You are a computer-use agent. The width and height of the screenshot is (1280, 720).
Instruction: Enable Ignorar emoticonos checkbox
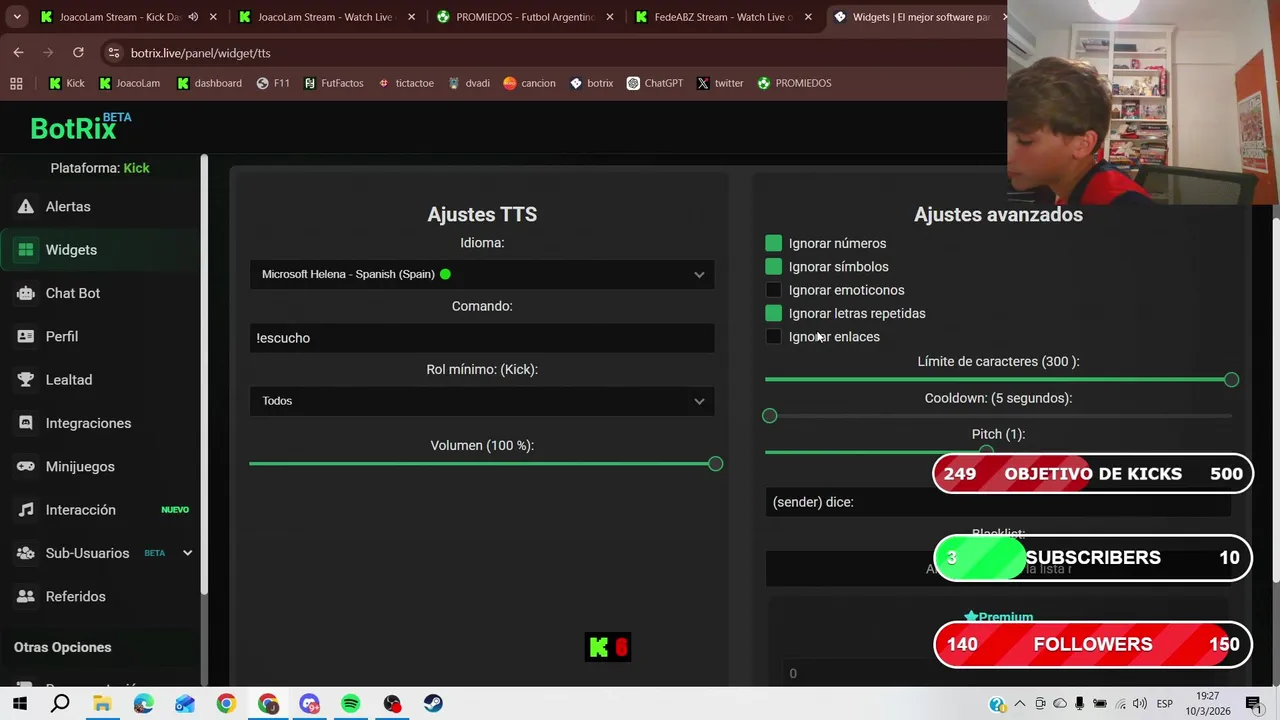pos(773,290)
